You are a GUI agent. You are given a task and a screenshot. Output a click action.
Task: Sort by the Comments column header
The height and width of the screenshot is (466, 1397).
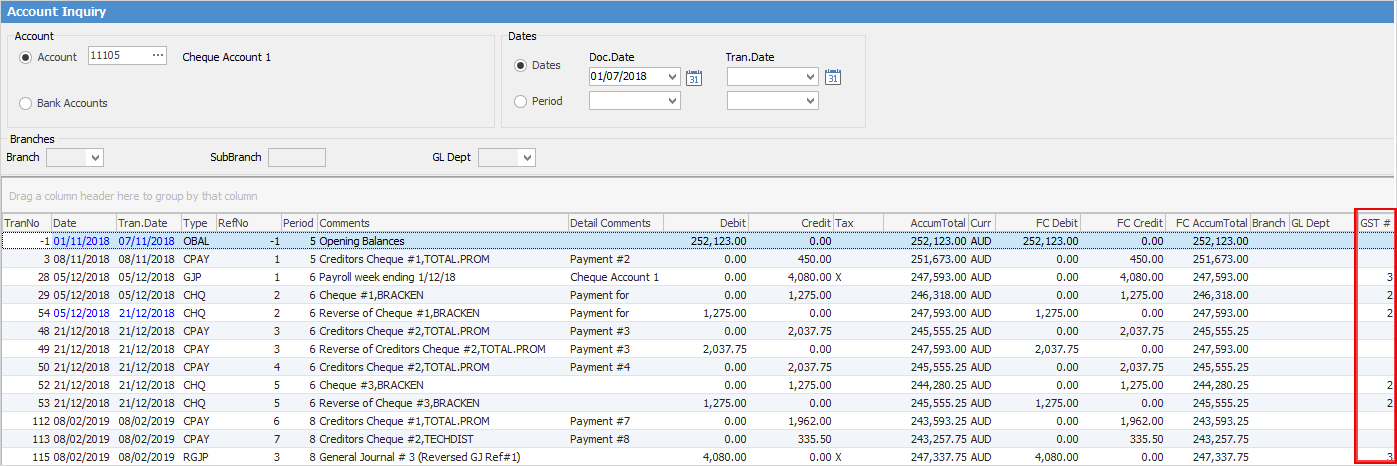[442, 223]
